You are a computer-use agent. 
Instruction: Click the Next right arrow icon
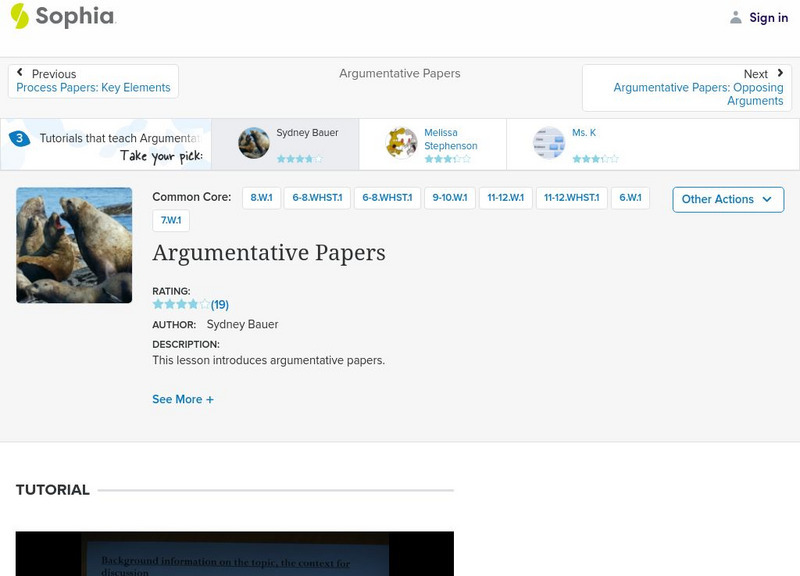780,73
